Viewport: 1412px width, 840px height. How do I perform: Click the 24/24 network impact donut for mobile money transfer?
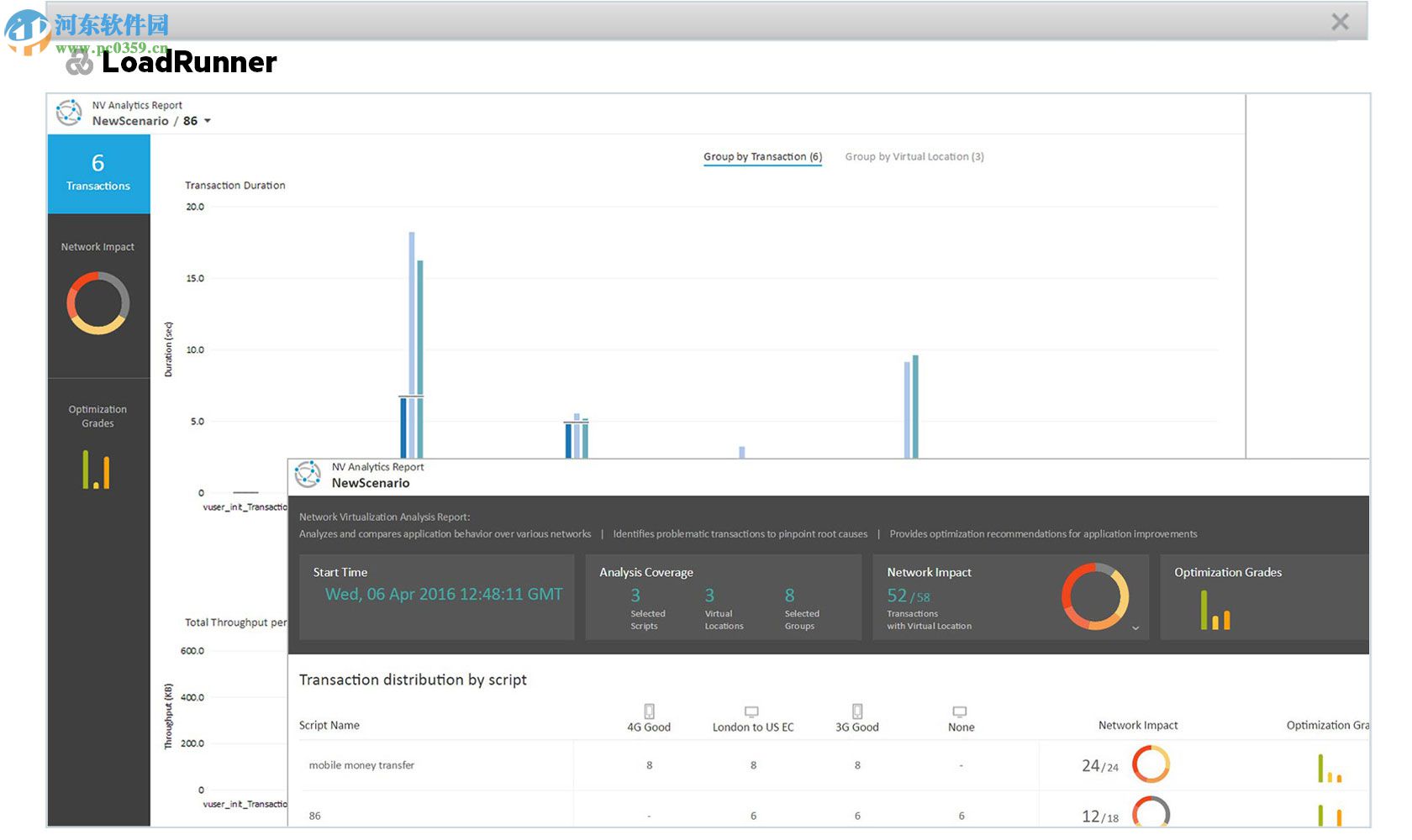(1151, 764)
